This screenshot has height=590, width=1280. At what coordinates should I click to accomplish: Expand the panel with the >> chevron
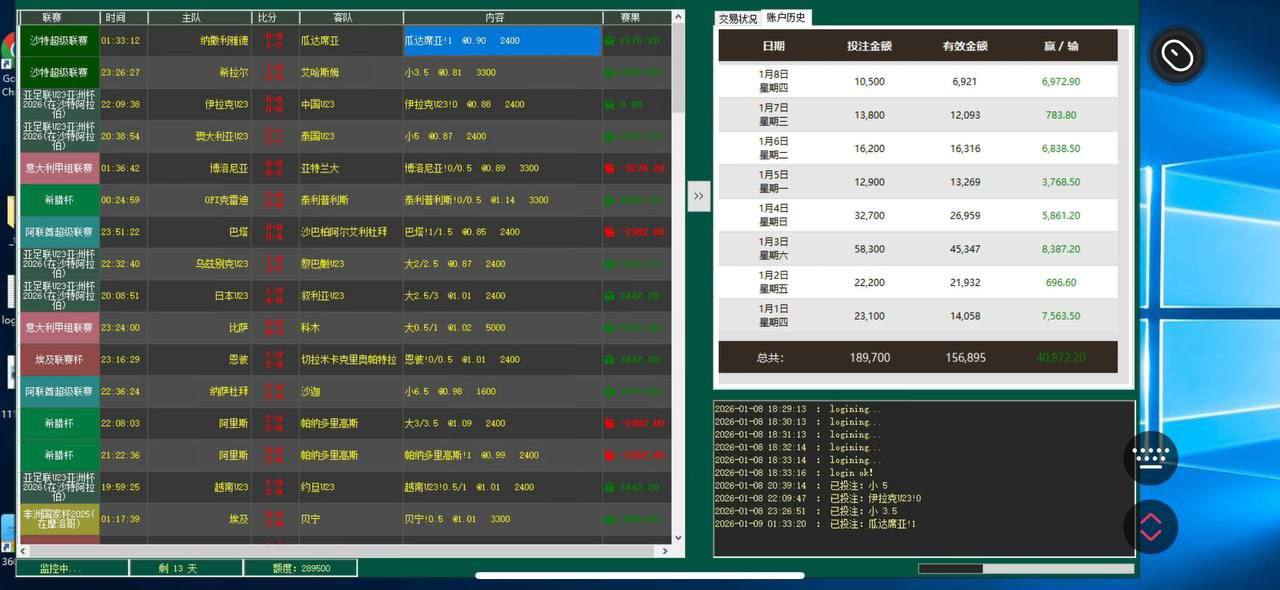tap(698, 196)
